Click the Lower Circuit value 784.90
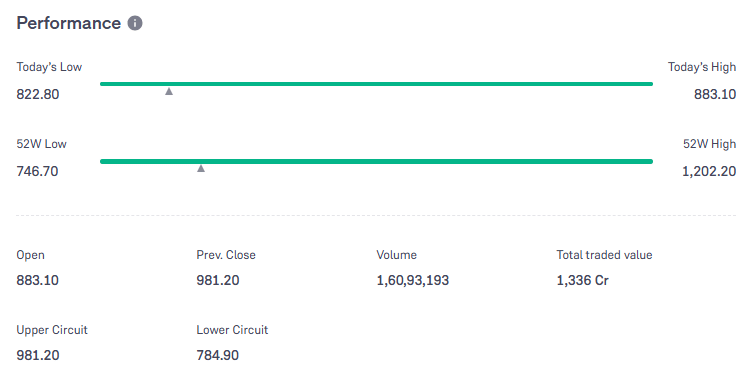The height and width of the screenshot is (388, 755). [x=218, y=355]
